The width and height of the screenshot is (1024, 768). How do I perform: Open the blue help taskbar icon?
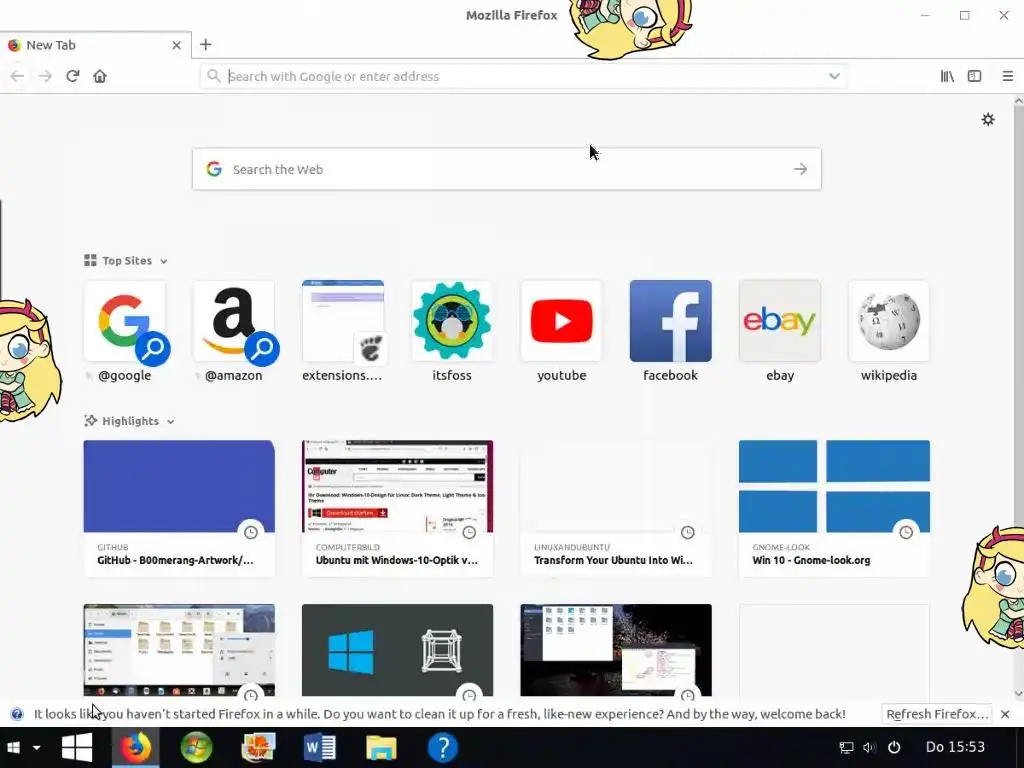[x=442, y=747]
